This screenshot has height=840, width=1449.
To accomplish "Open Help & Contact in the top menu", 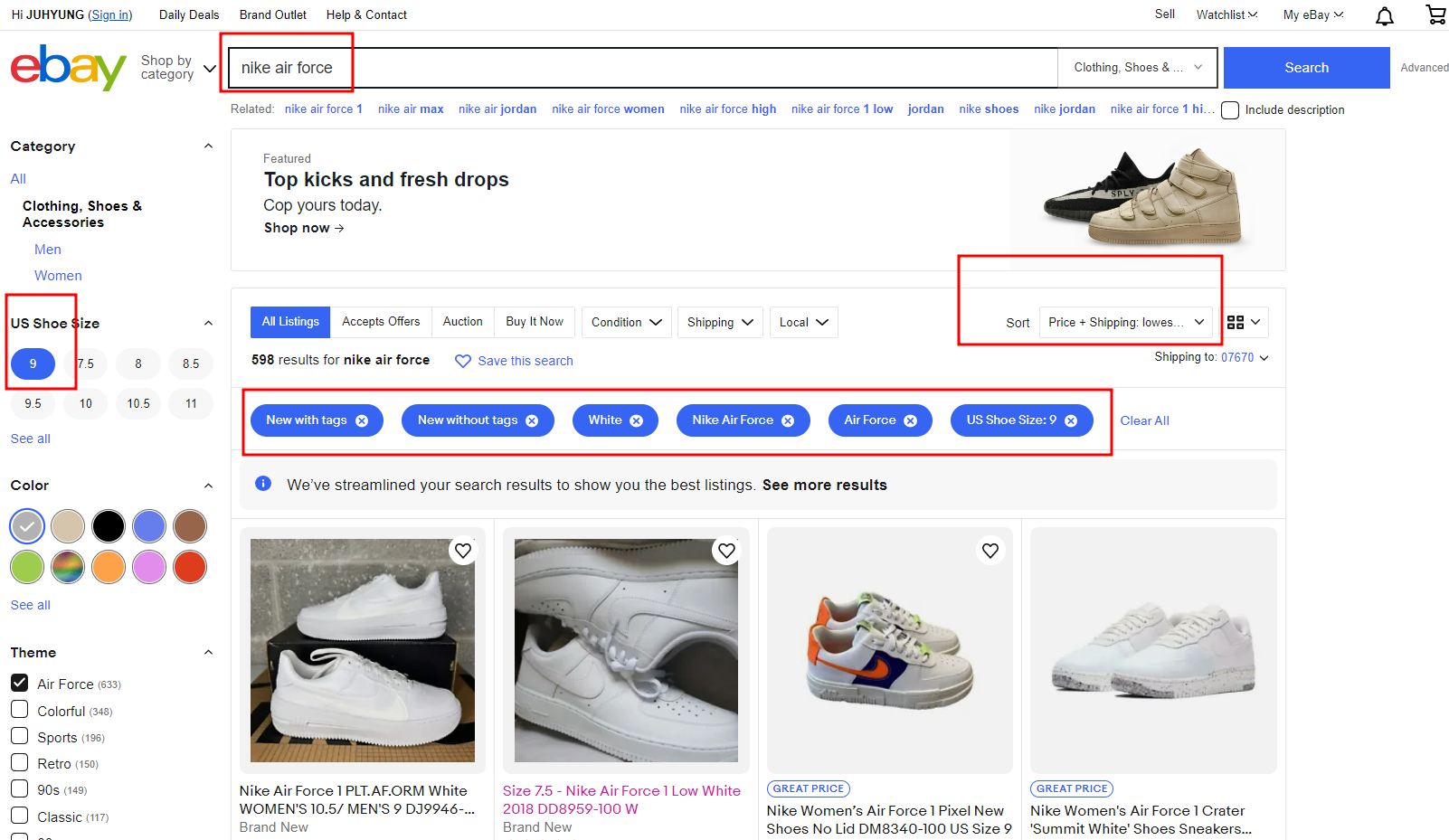I will (x=366, y=15).
